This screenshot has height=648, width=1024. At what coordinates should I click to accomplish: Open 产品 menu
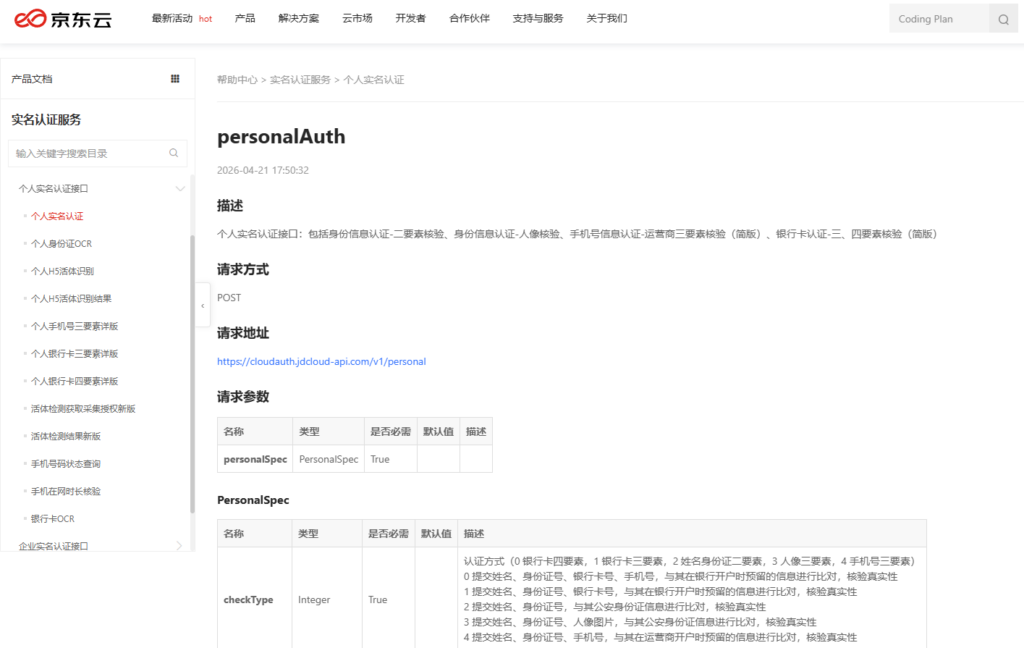pyautogui.click(x=245, y=18)
